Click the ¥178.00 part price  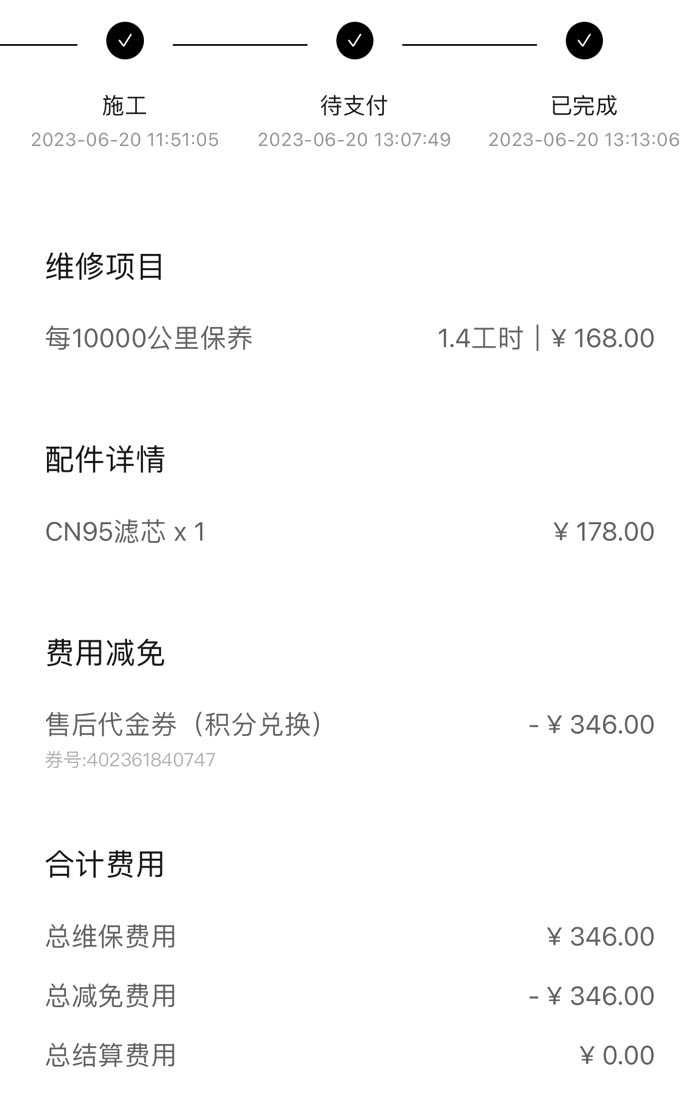click(x=604, y=531)
